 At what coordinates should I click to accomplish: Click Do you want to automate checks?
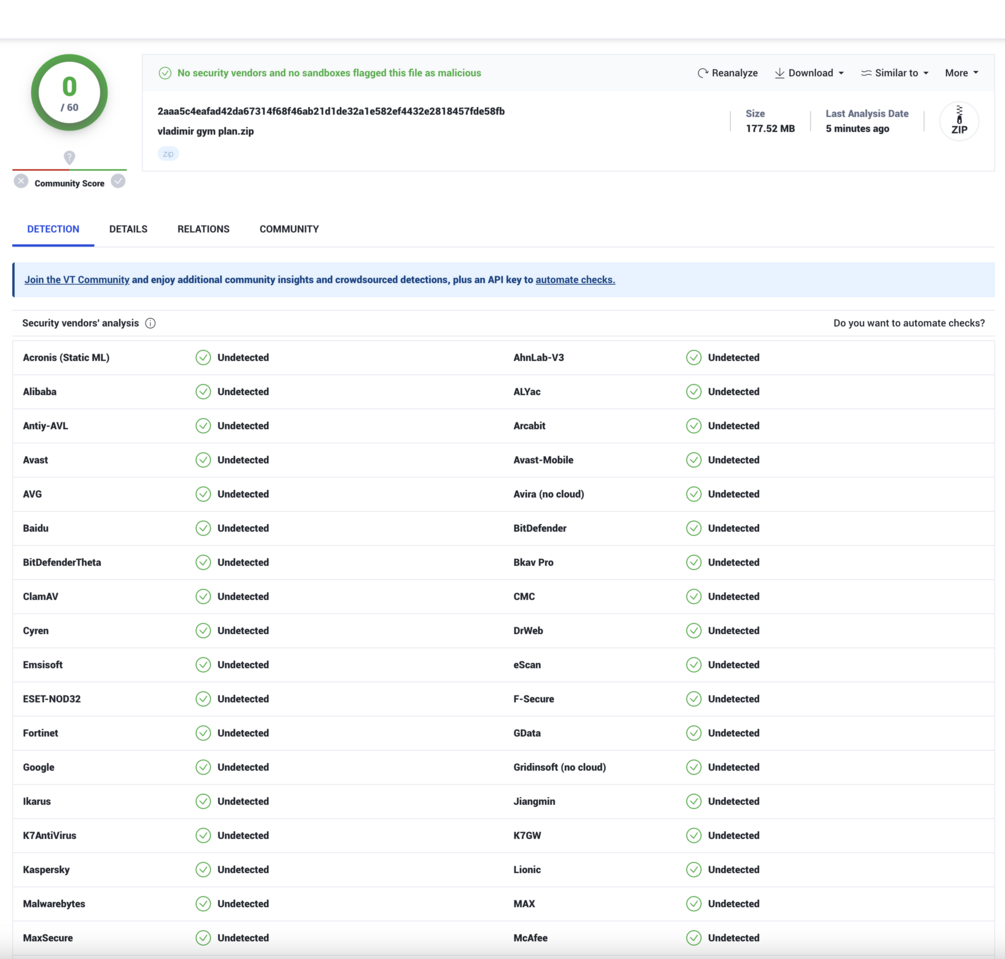909,323
